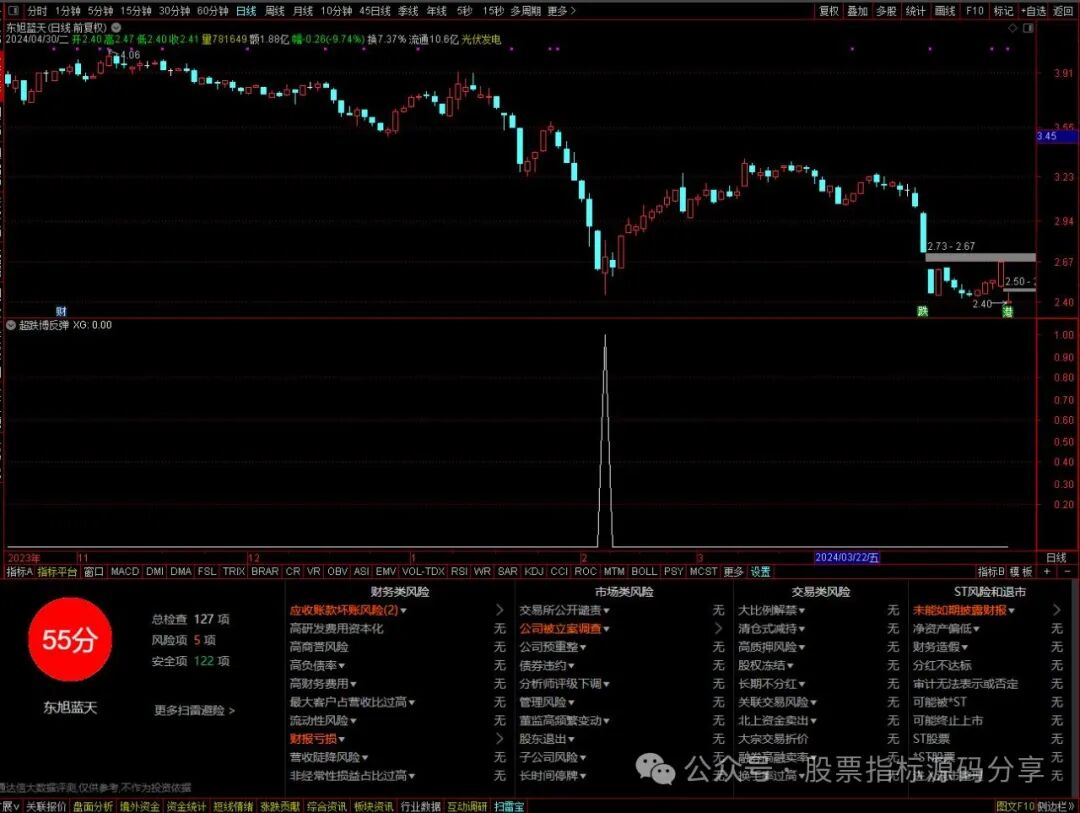Click the green 跌 marker under the candles

pyautogui.click(x=922, y=311)
